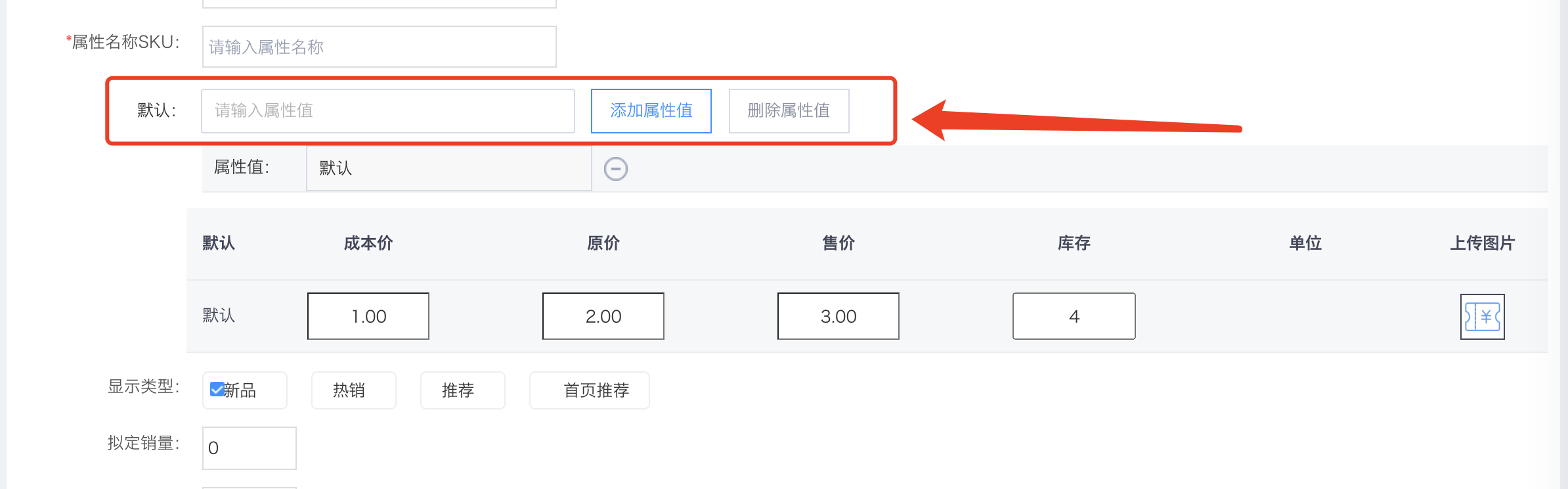The width and height of the screenshot is (1568, 489).
Task: Click the 库存 field showing 4
Action: 1074,316
